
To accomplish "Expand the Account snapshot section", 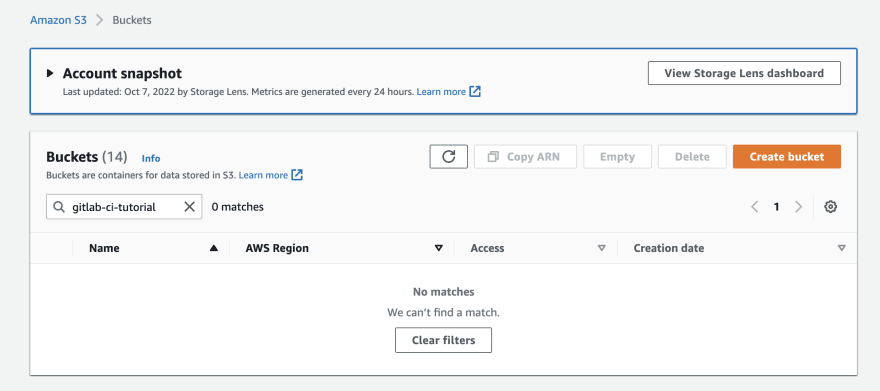I will 50,73.
